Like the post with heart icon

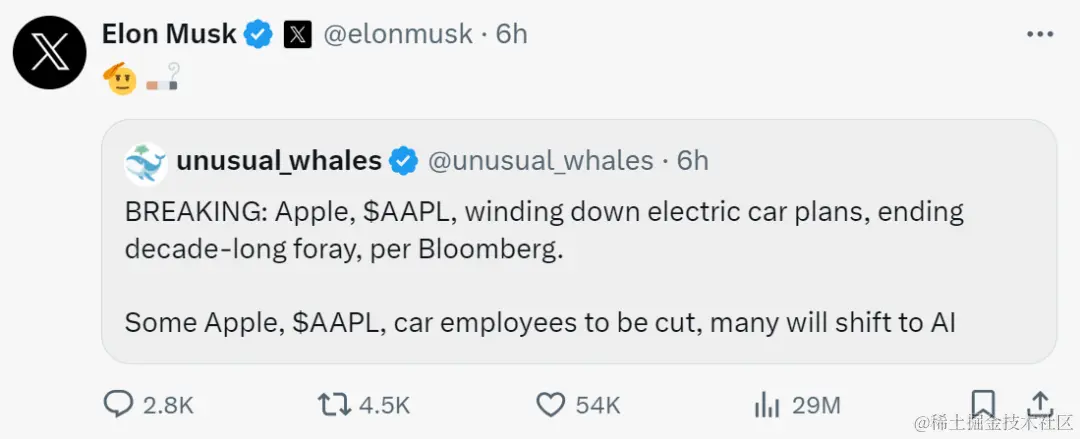coord(550,404)
